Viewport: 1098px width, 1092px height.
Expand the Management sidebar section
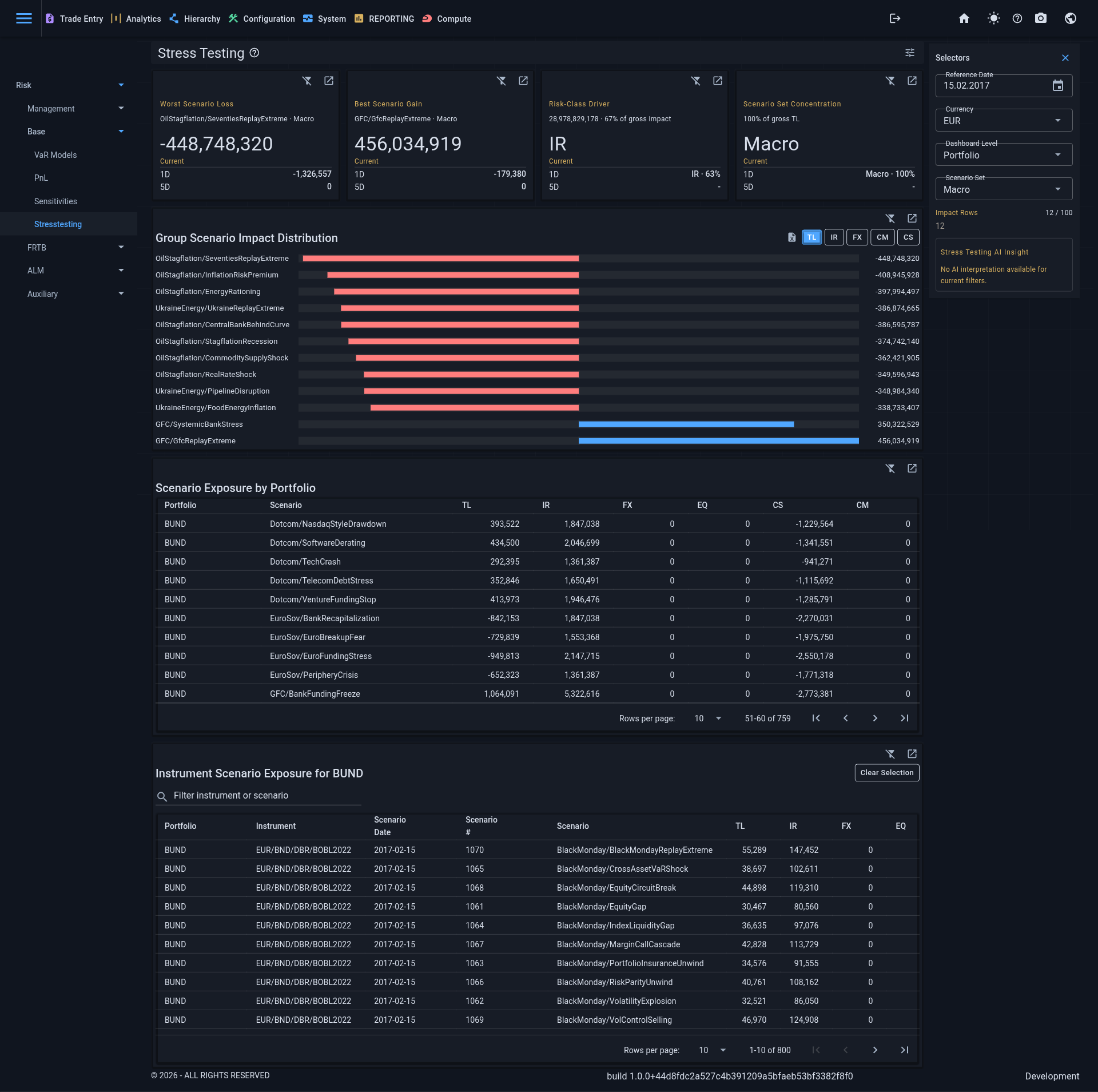[x=69, y=109]
